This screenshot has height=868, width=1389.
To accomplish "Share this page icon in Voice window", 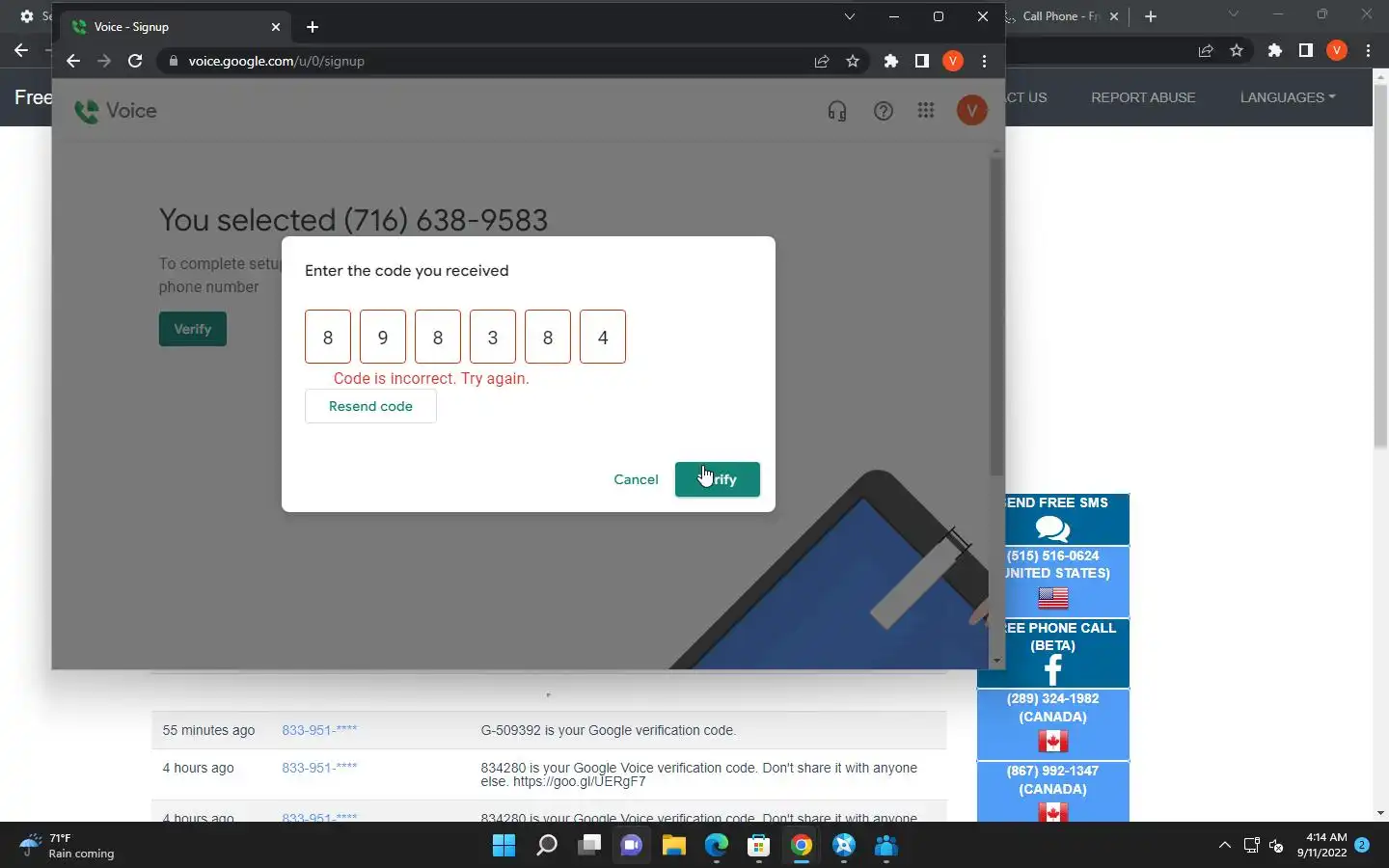I will (822, 61).
